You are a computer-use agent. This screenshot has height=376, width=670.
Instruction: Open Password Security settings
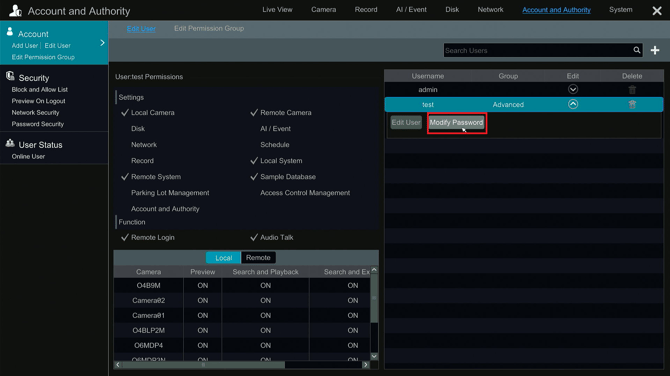coord(38,124)
